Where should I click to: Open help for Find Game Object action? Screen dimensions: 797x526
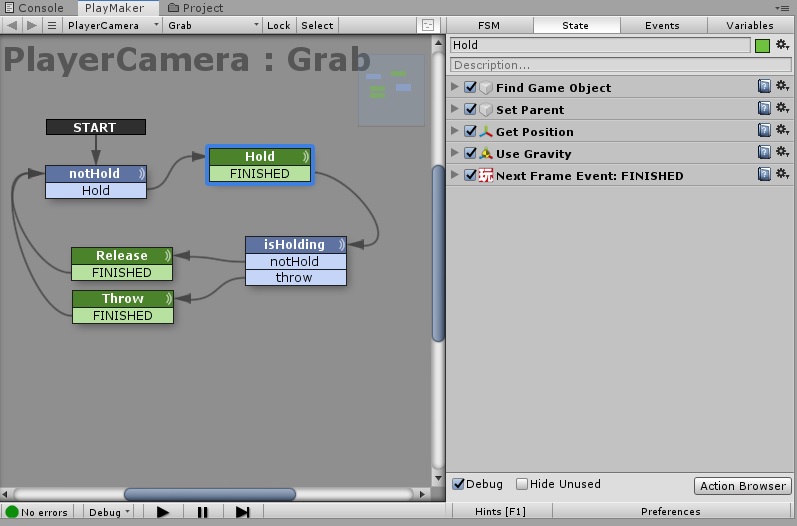(764, 86)
